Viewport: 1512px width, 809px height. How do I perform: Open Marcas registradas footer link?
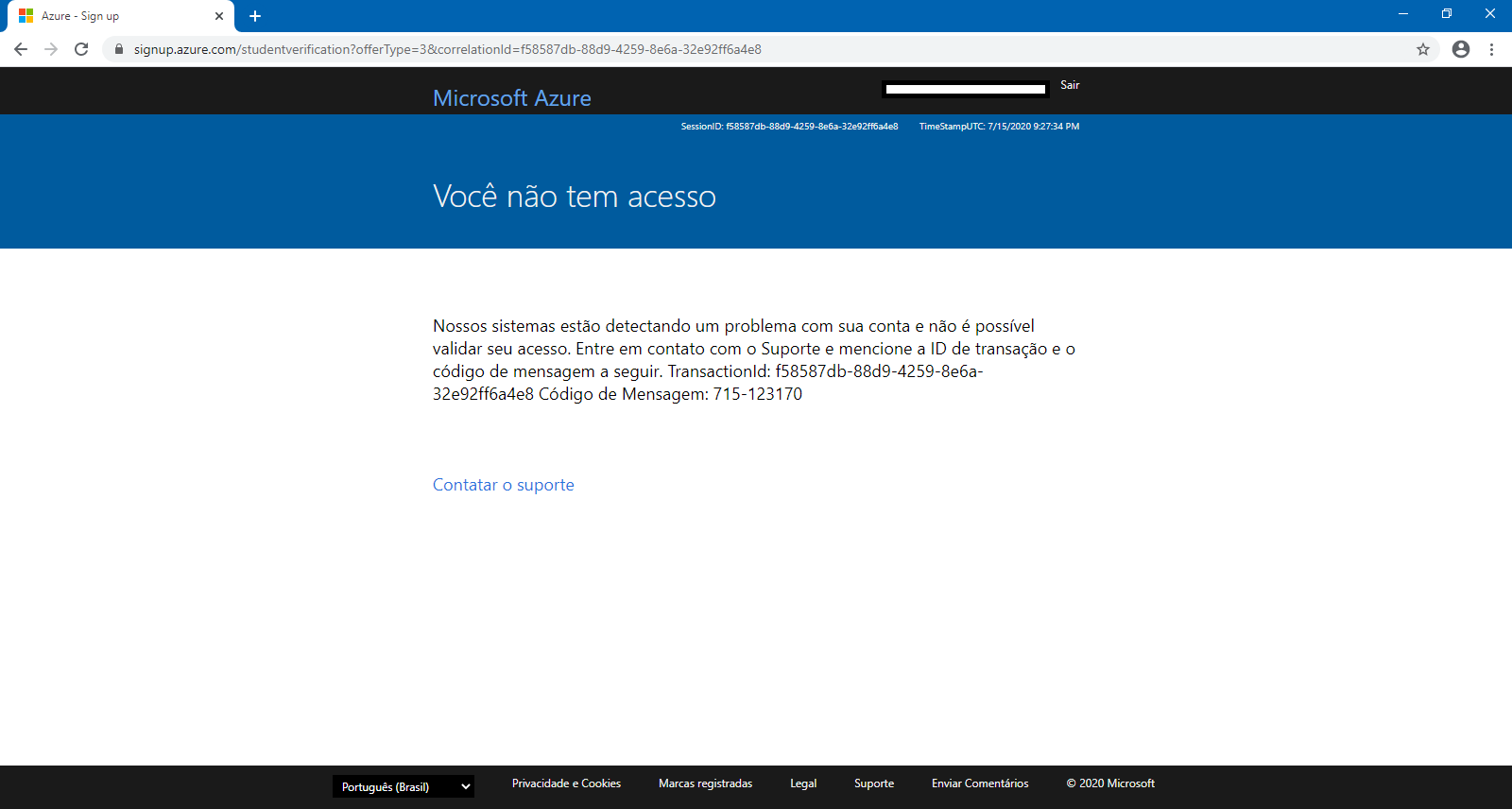(706, 783)
